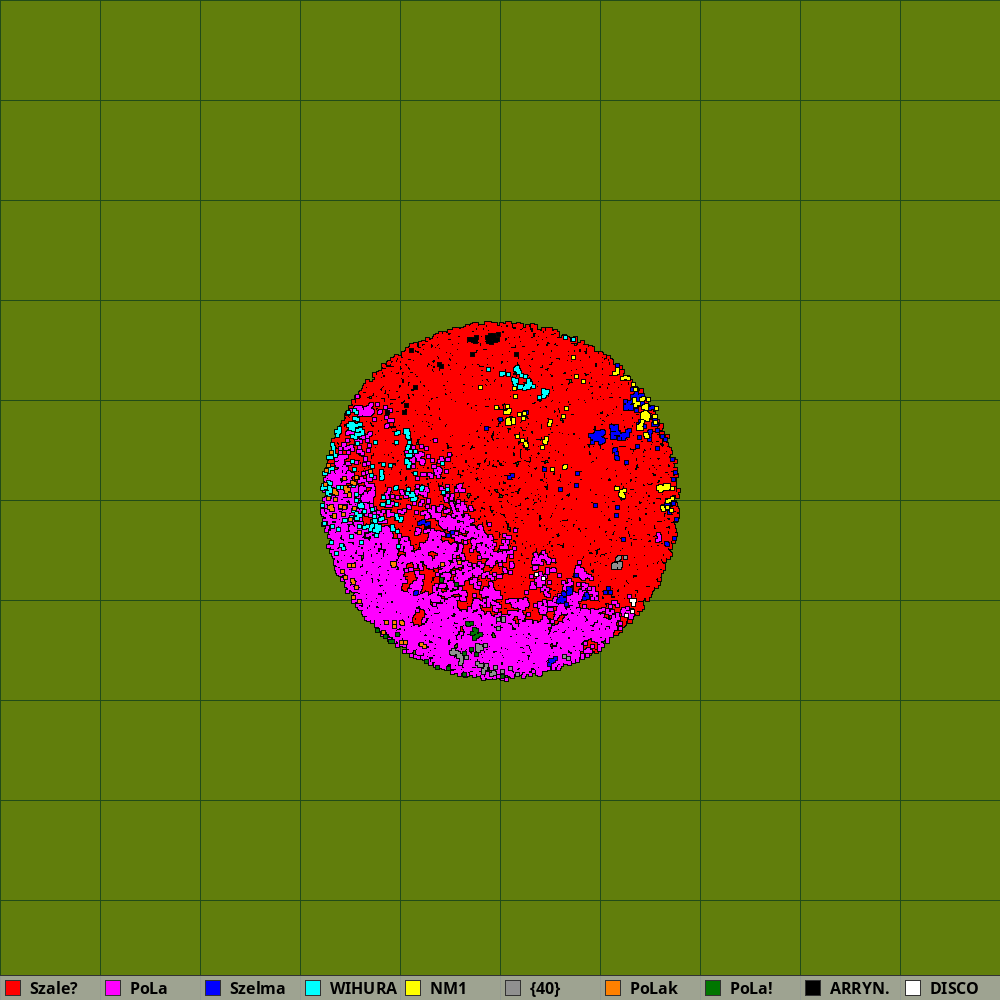Click the {40} legend label text
Screen dimensions: 1000x1000
coord(545,988)
